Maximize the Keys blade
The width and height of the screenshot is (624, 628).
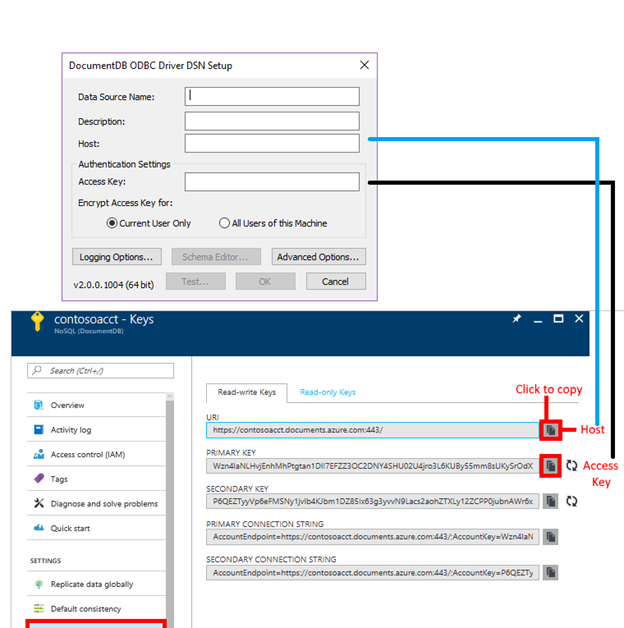(x=558, y=319)
